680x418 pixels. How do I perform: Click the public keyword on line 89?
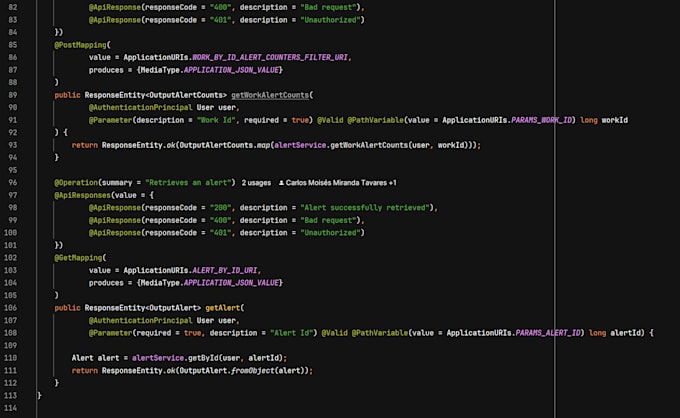[67, 95]
